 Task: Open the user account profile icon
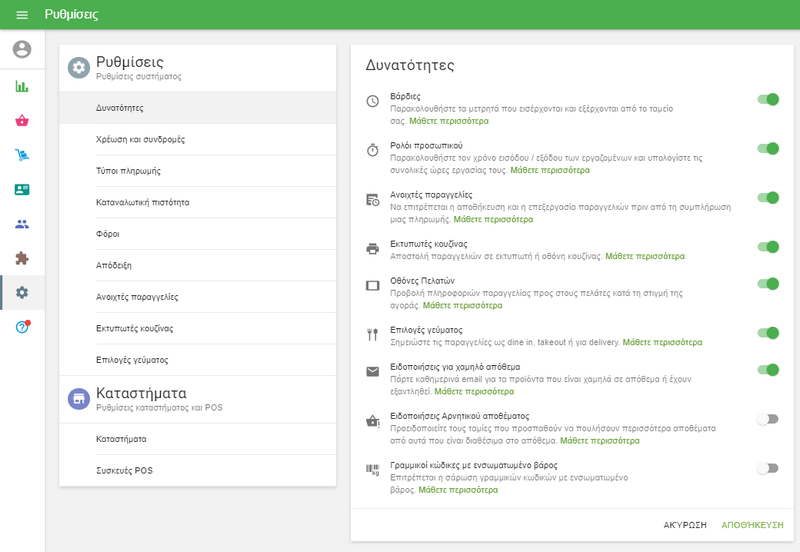(x=22, y=50)
